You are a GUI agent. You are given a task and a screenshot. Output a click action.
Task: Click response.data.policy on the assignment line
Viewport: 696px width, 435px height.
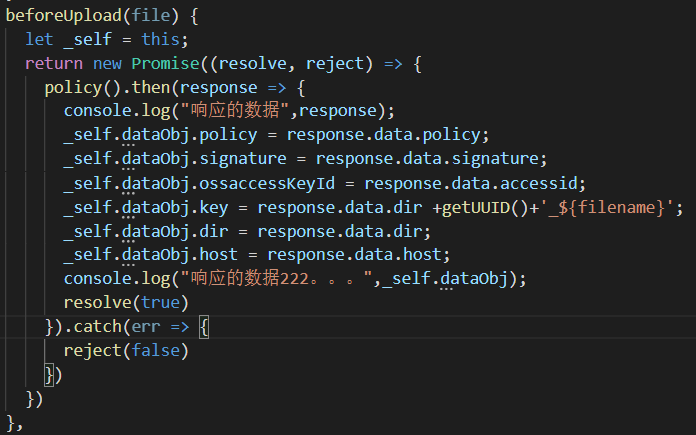coord(384,135)
